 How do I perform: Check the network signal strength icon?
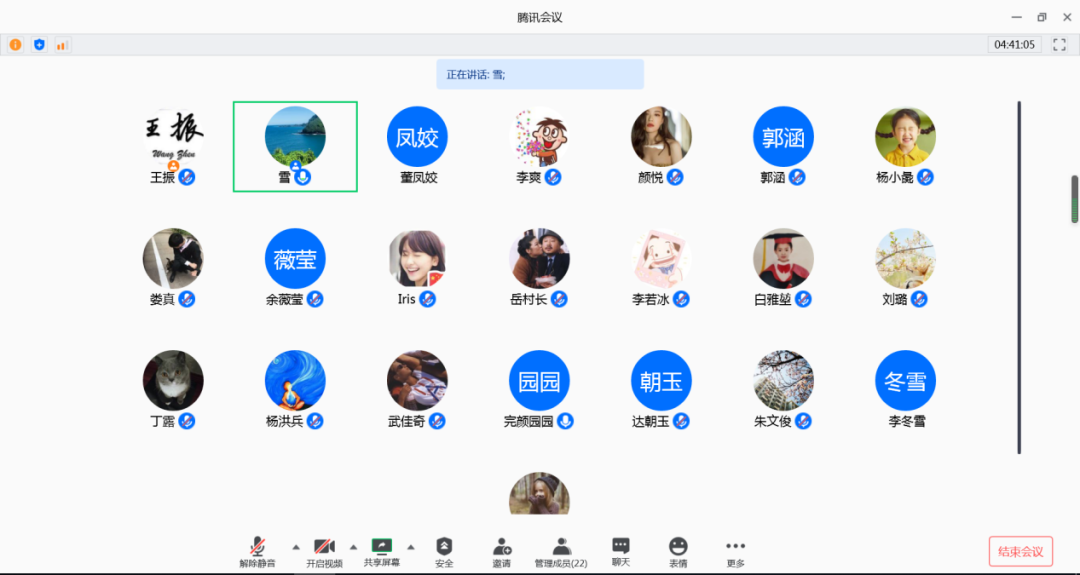coord(62,45)
